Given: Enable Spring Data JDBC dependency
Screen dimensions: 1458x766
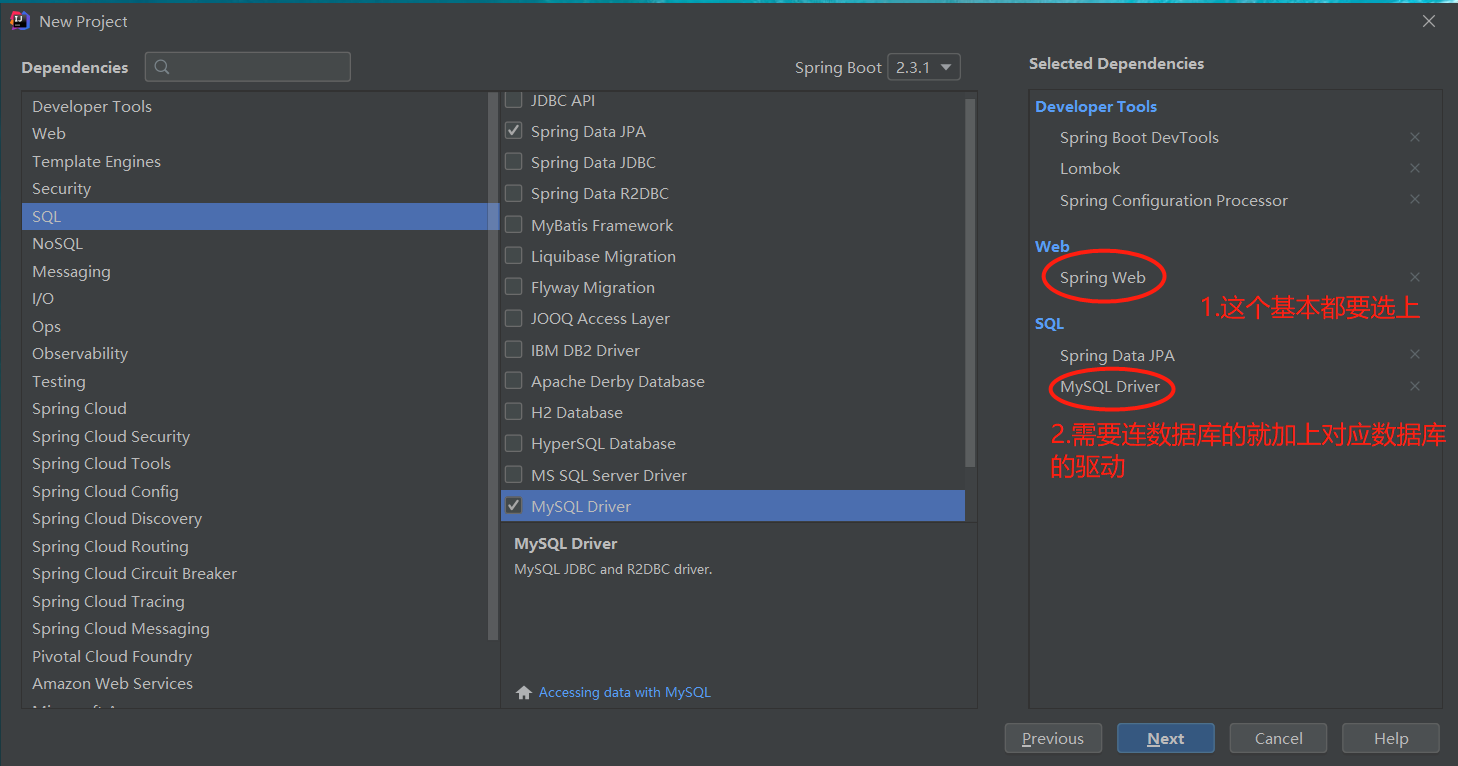Looking at the screenshot, I should pyautogui.click(x=513, y=162).
